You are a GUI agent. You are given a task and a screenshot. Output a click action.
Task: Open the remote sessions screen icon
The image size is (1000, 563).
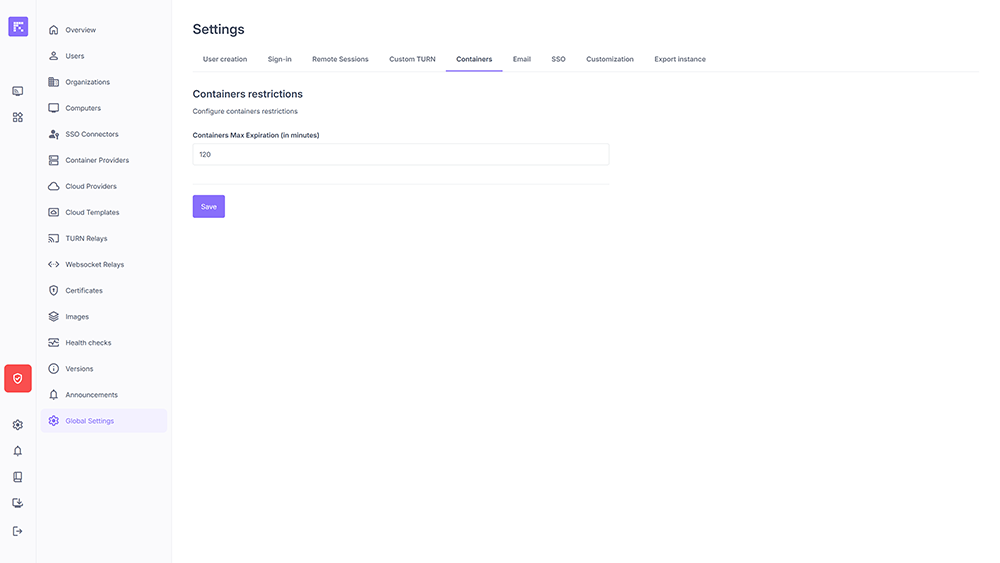tap(18, 91)
